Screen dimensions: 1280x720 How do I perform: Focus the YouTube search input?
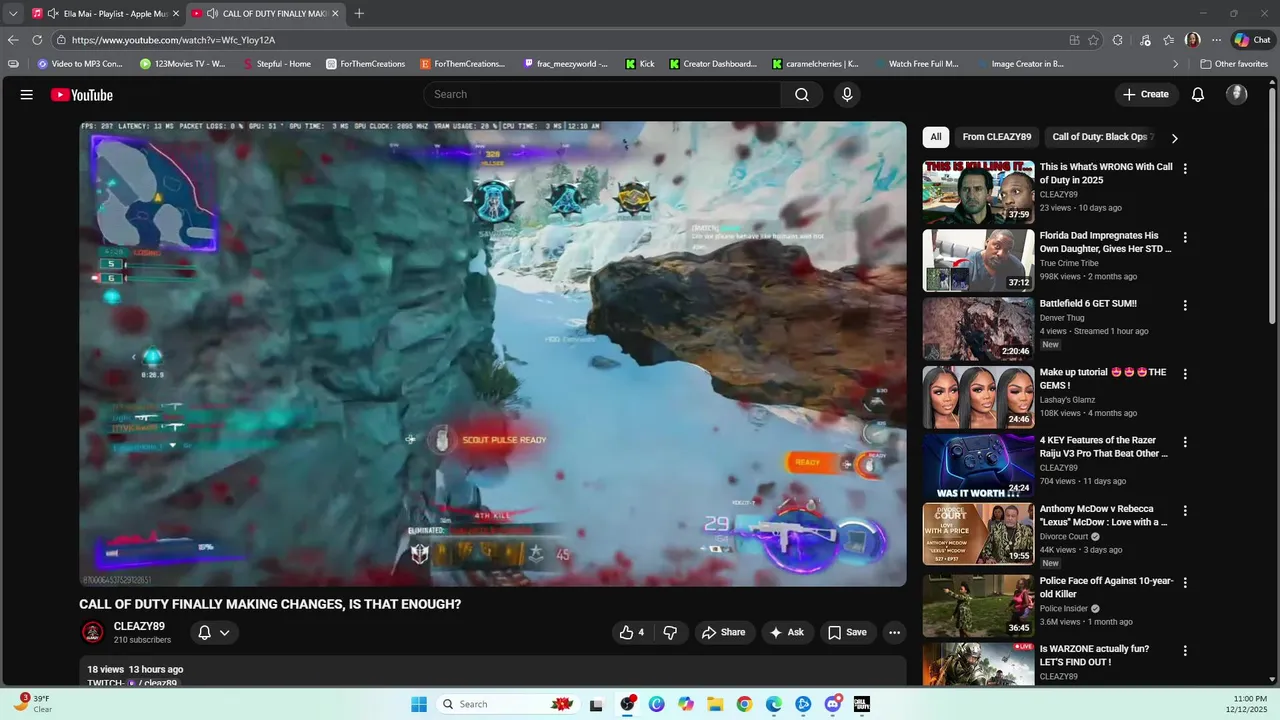[602, 94]
